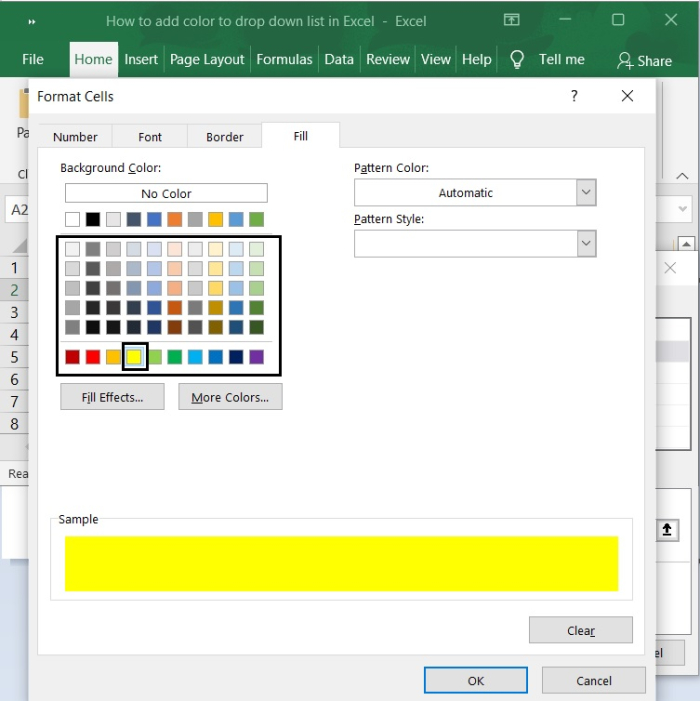700x701 pixels.
Task: Open the Insert ribbon tab
Action: click(x=141, y=59)
